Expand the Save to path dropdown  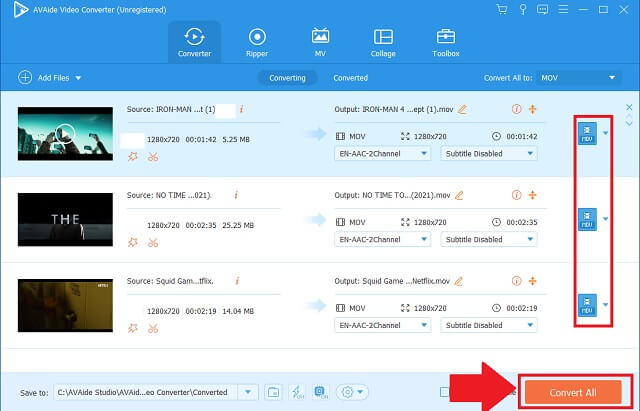click(248, 392)
